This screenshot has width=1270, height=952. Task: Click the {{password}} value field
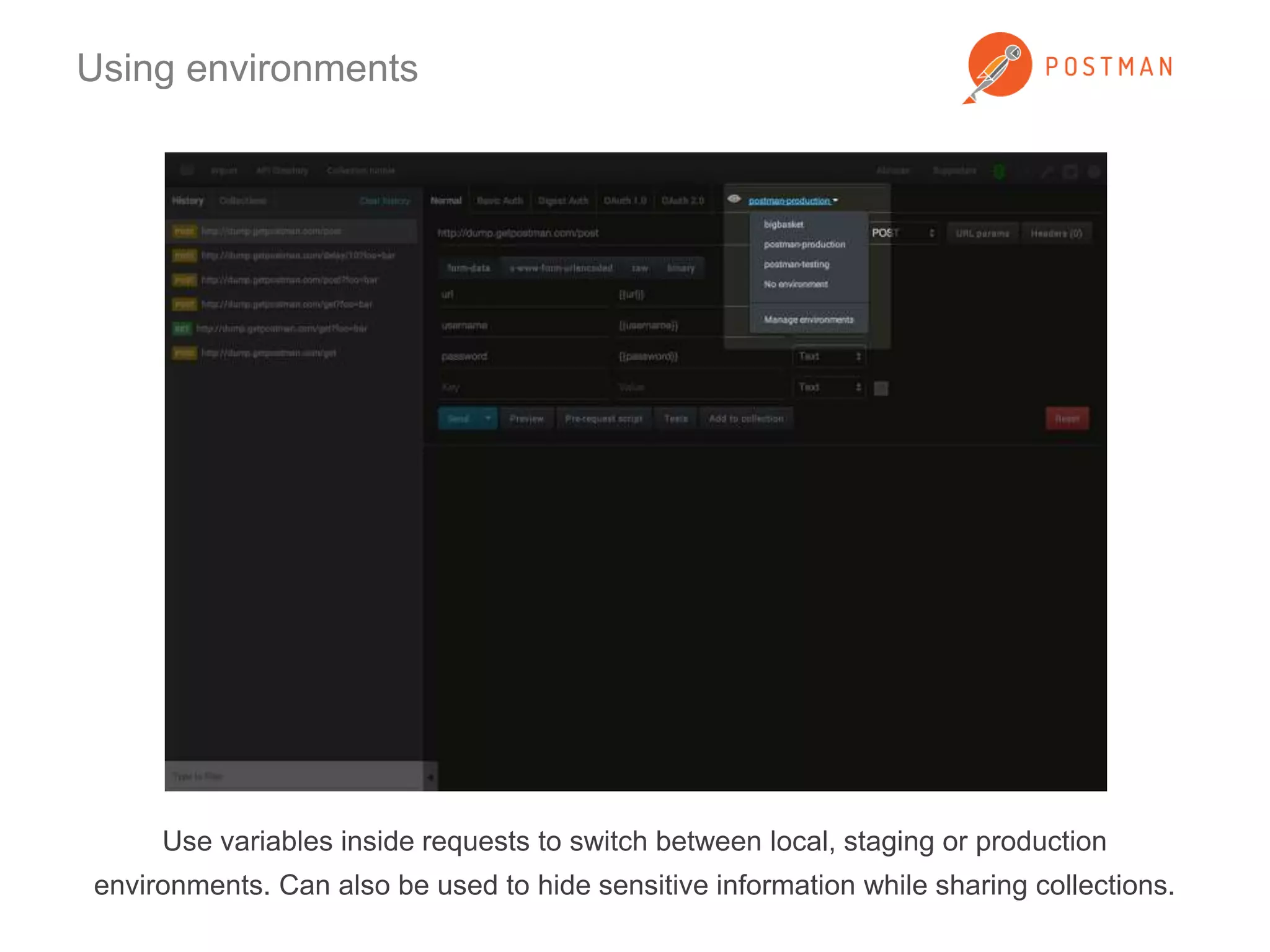(x=701, y=356)
